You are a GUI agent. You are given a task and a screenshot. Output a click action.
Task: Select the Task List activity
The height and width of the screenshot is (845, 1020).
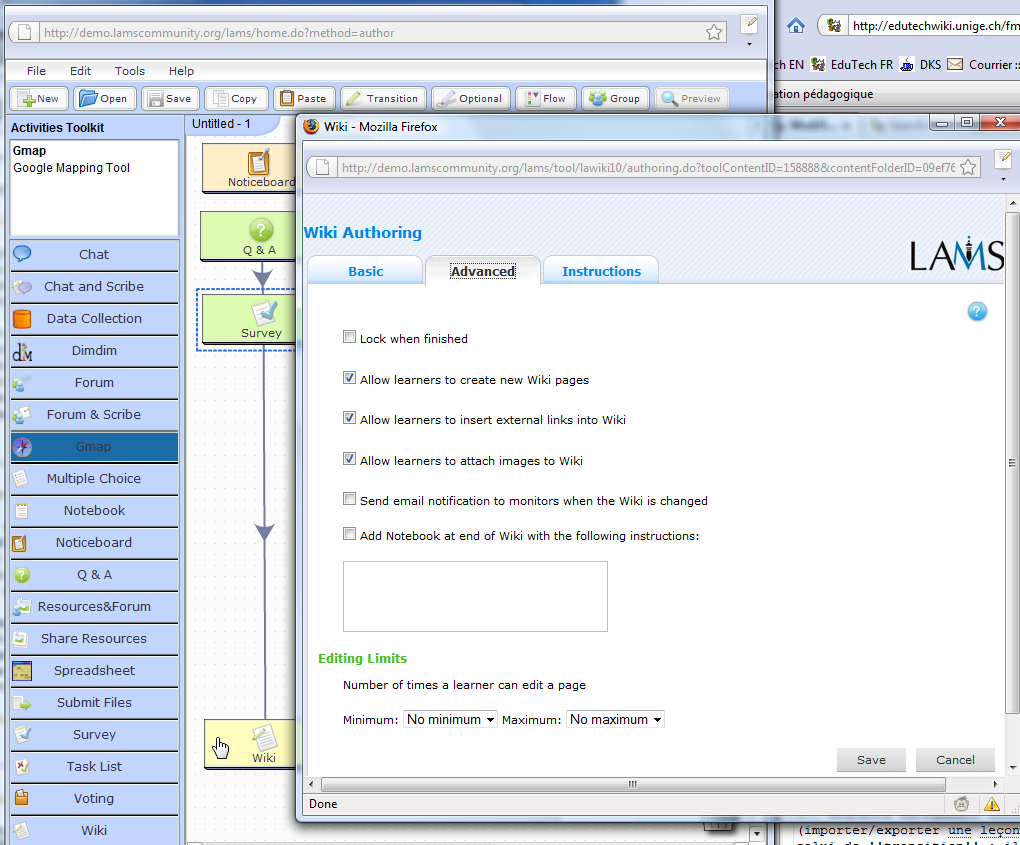pyautogui.click(x=94, y=766)
